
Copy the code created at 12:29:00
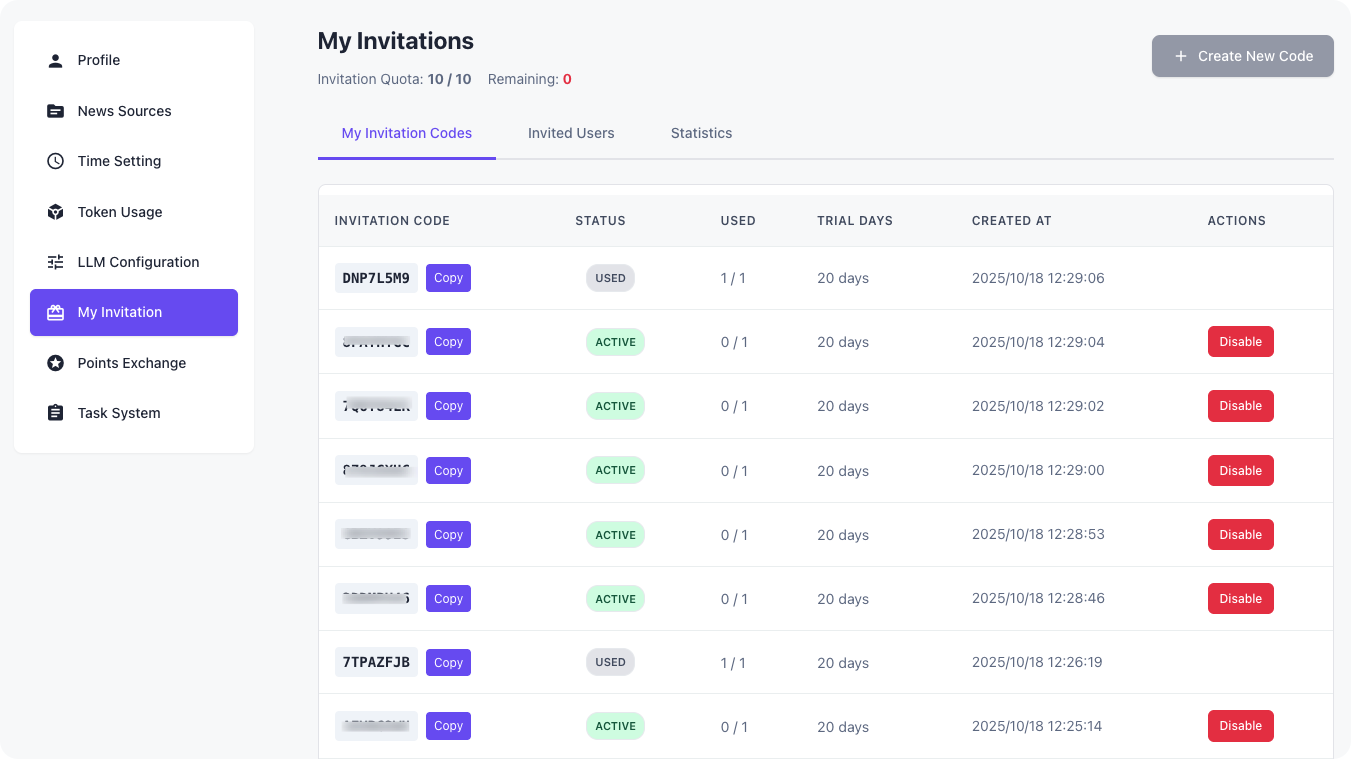[x=448, y=470]
